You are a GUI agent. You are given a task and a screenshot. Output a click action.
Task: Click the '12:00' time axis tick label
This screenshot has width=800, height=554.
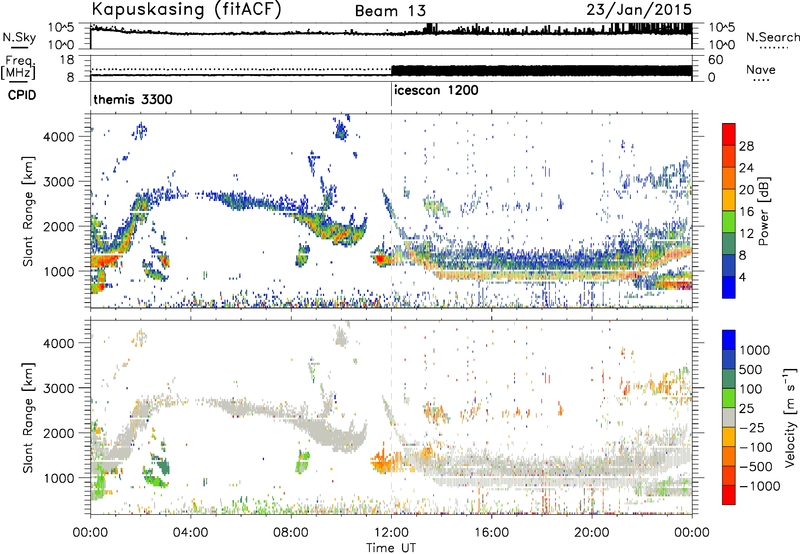(x=391, y=533)
